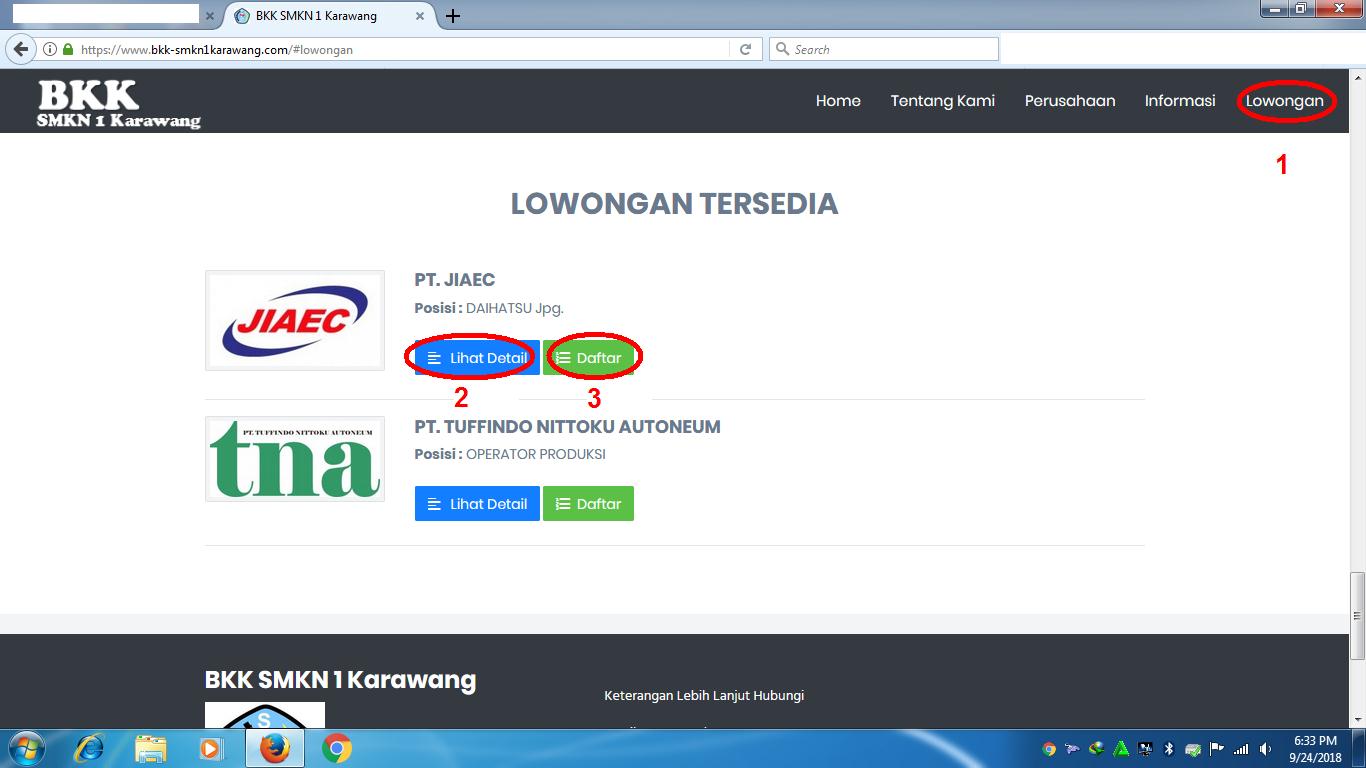View details for PT. JIAEC vacancy

pyautogui.click(x=477, y=358)
